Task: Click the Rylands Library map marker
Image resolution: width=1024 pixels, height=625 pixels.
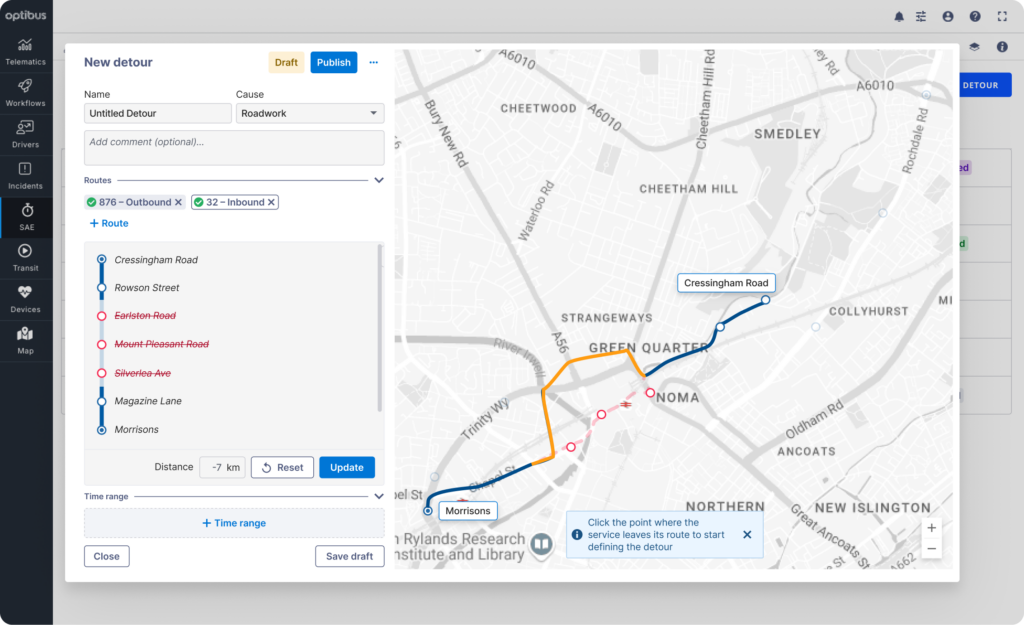Action: 541,543
